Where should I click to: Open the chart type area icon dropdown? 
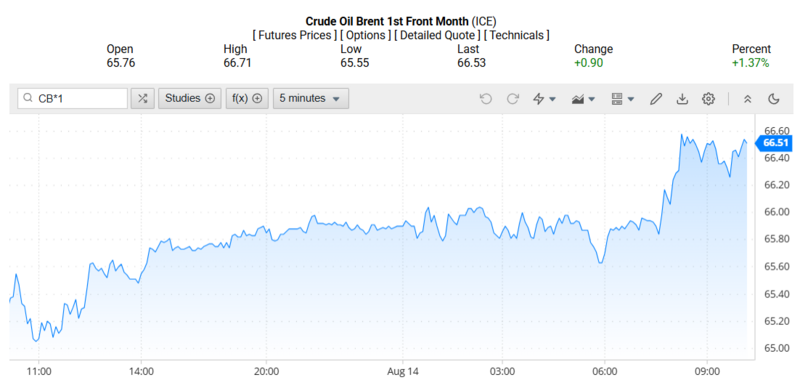click(x=583, y=99)
